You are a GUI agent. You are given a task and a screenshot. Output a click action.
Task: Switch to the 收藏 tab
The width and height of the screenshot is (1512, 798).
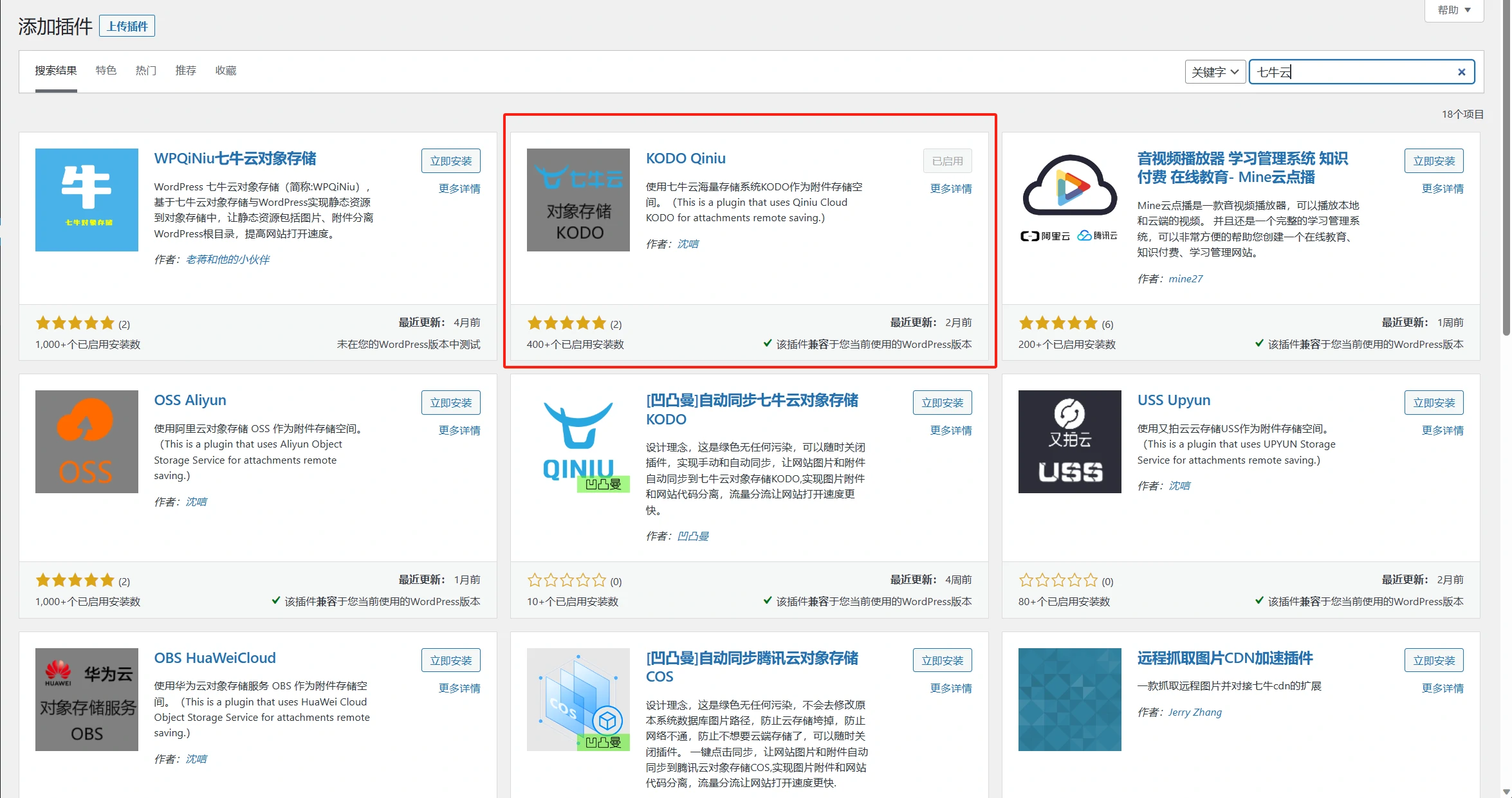tap(226, 71)
